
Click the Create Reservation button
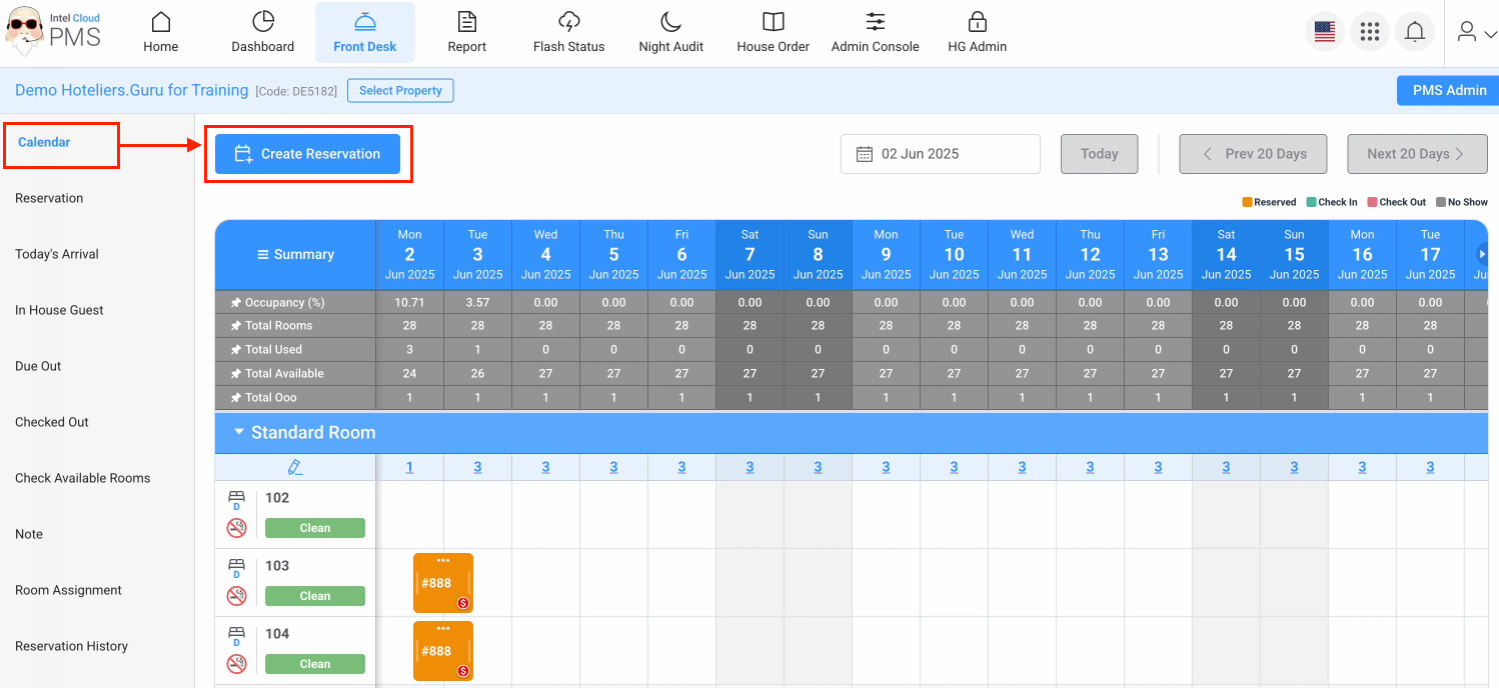click(308, 154)
